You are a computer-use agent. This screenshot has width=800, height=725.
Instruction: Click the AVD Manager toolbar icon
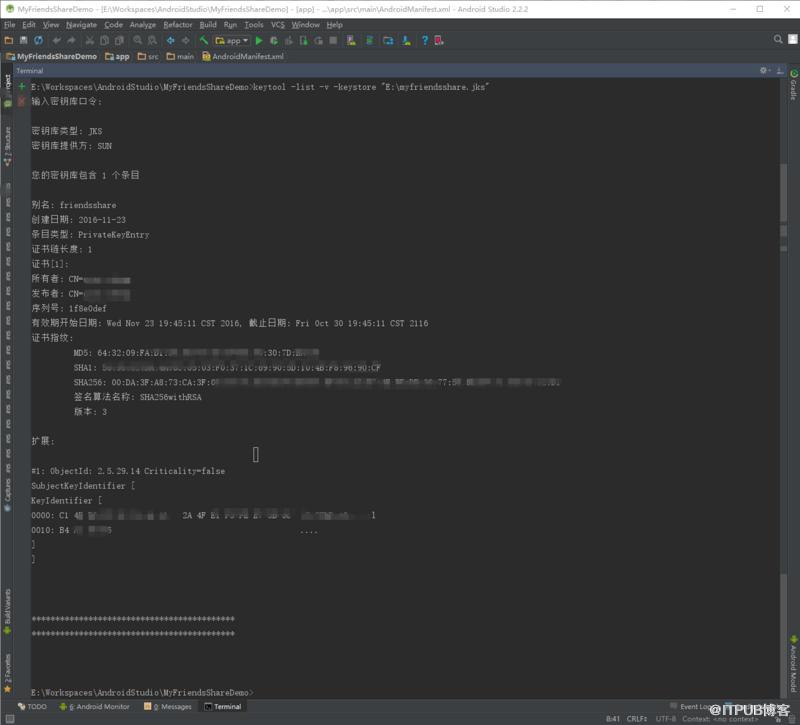pyautogui.click(x=352, y=40)
